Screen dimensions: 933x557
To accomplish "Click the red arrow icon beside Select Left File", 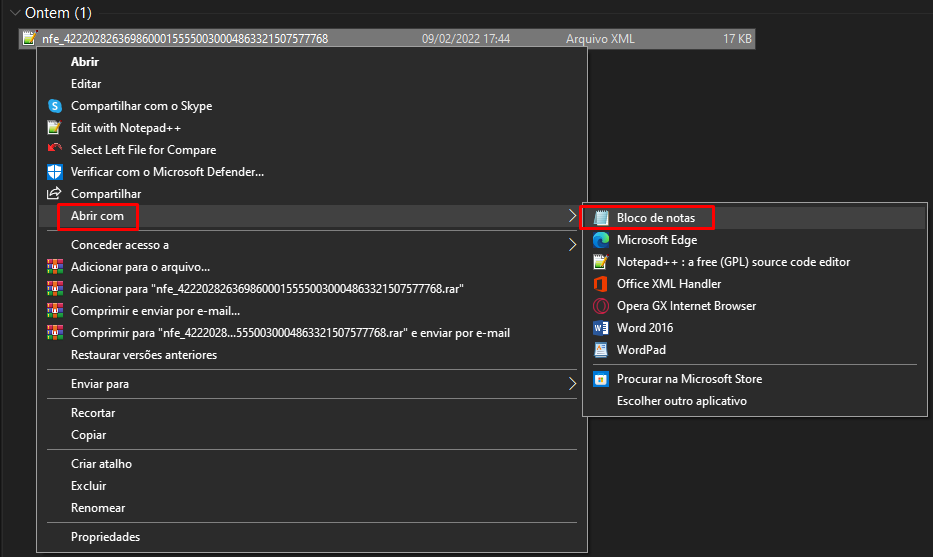I will click(55, 148).
